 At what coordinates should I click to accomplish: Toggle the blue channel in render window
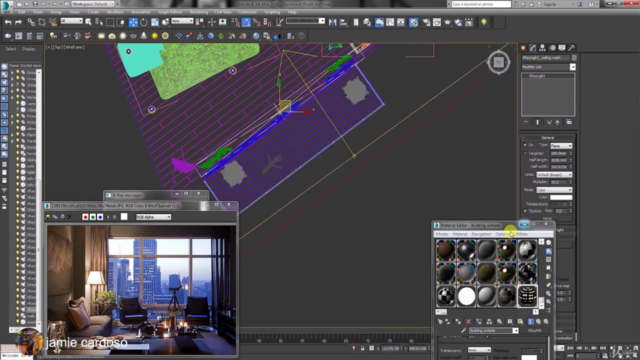[x=100, y=217]
